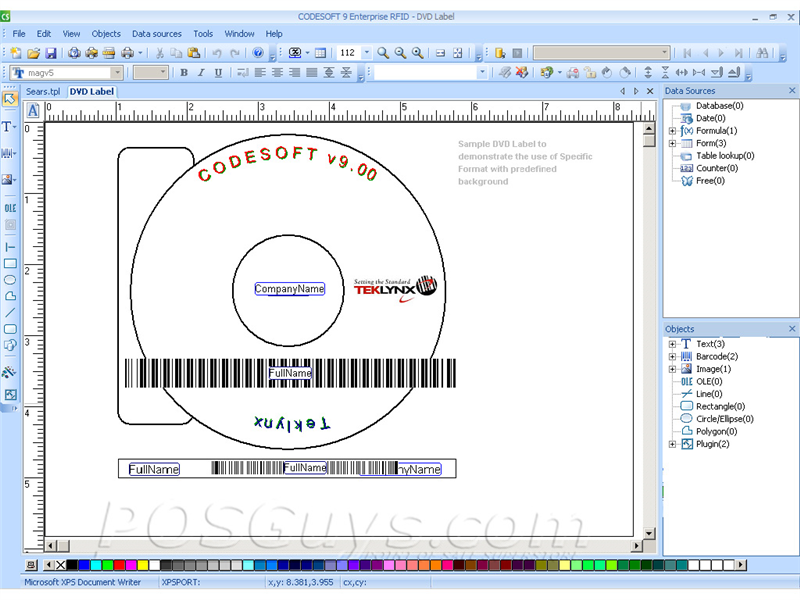Open the Objects menu
Screen dimensions: 800x600
click(106, 34)
